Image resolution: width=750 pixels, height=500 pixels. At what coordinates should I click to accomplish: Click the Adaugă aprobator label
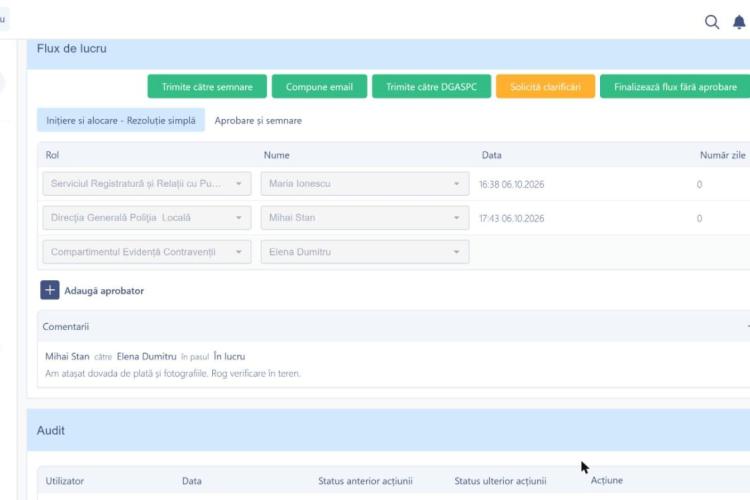pyautogui.click(x=104, y=291)
